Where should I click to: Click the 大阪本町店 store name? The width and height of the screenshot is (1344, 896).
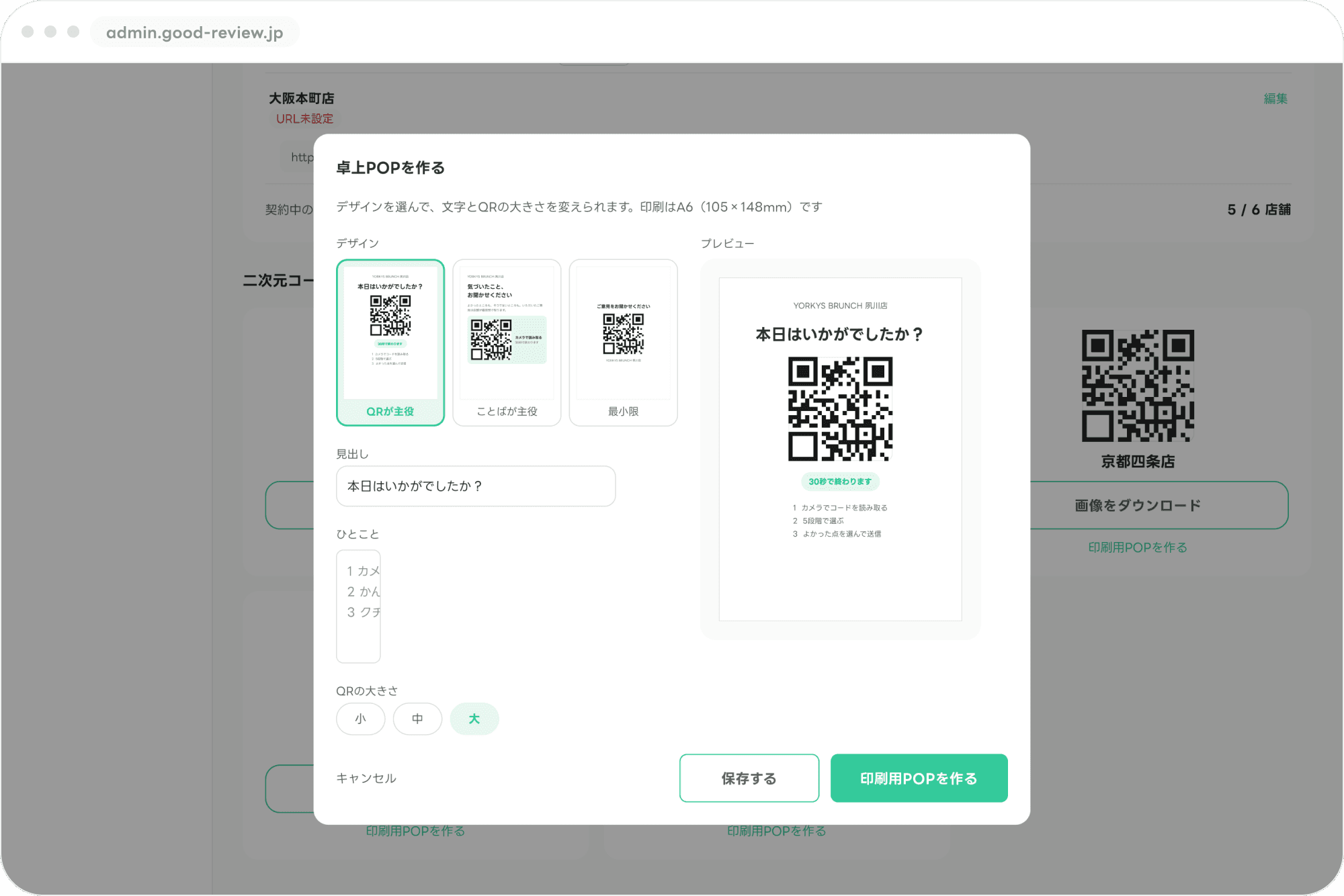302,99
